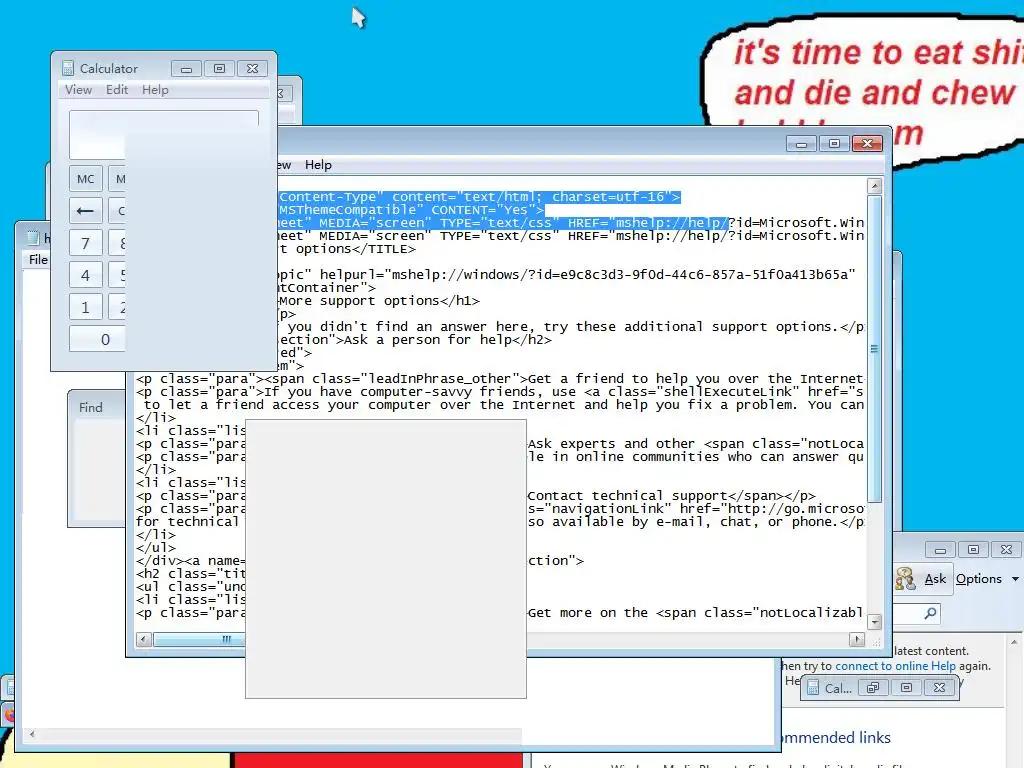
Task: Close the main Calculator window
Action: pos(253,69)
